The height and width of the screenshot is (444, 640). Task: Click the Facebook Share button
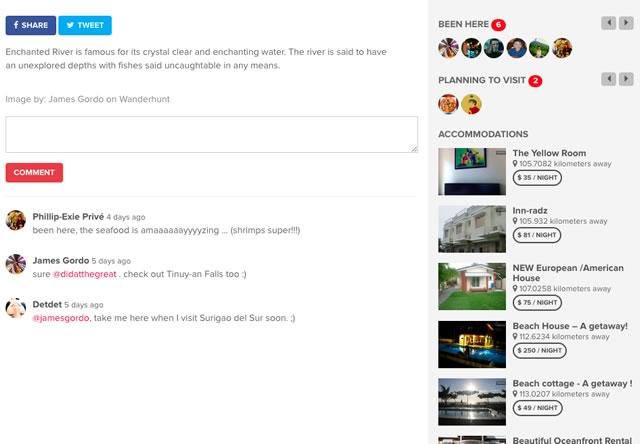click(x=31, y=25)
